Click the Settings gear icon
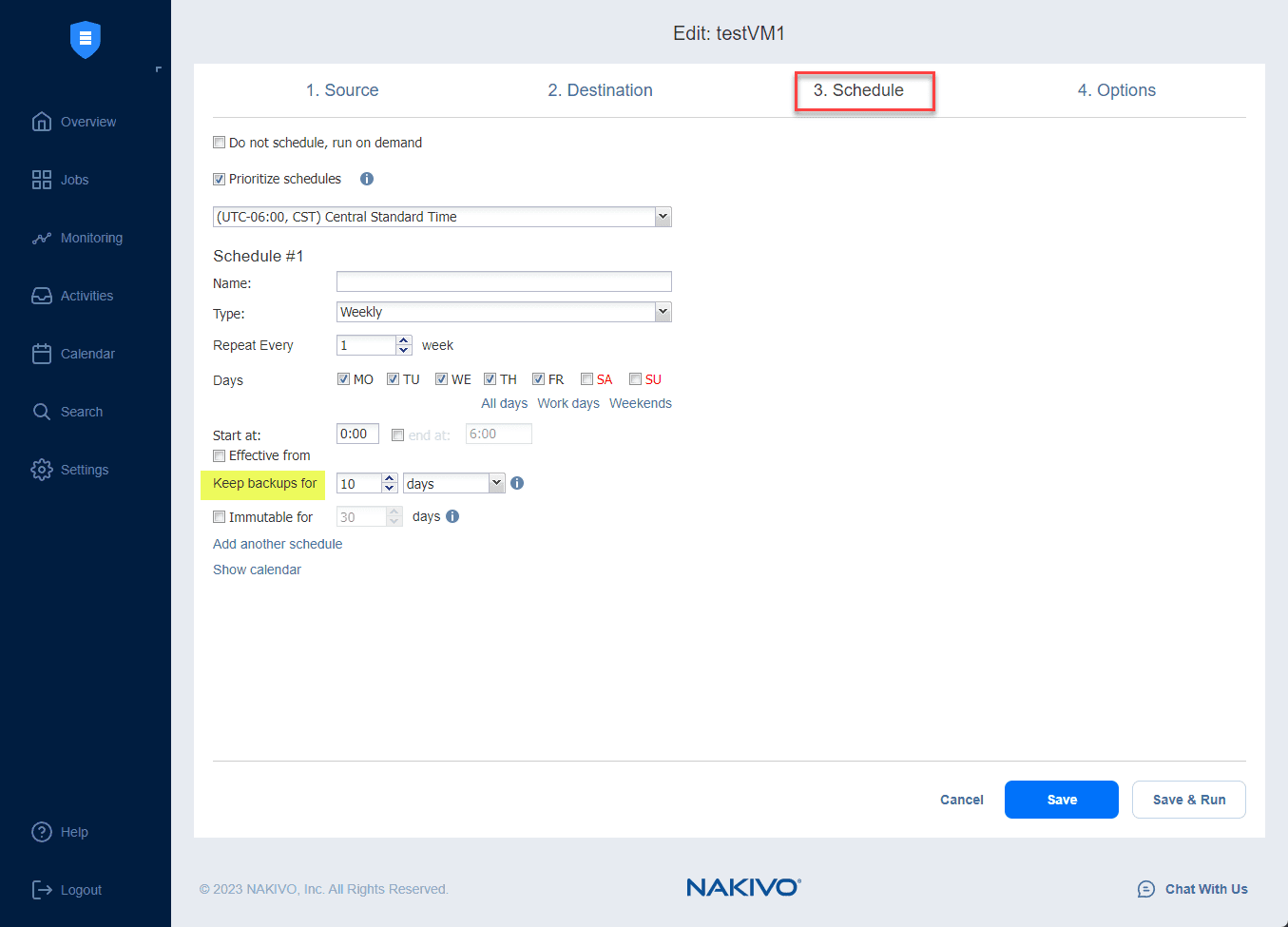The height and width of the screenshot is (927, 1288). click(42, 470)
